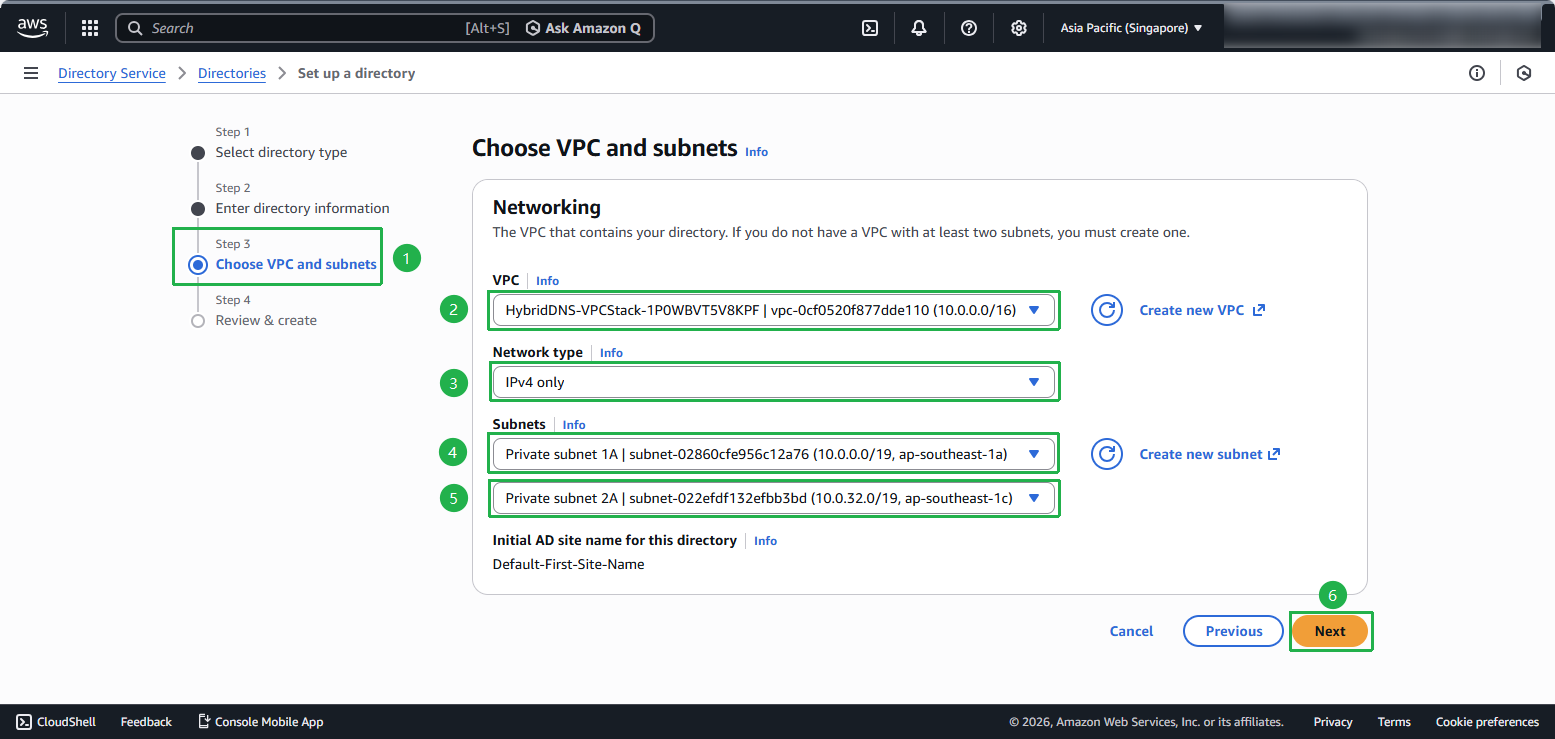Go to Directories breadcrumb
Viewport: 1555px width, 739px height.
232,73
